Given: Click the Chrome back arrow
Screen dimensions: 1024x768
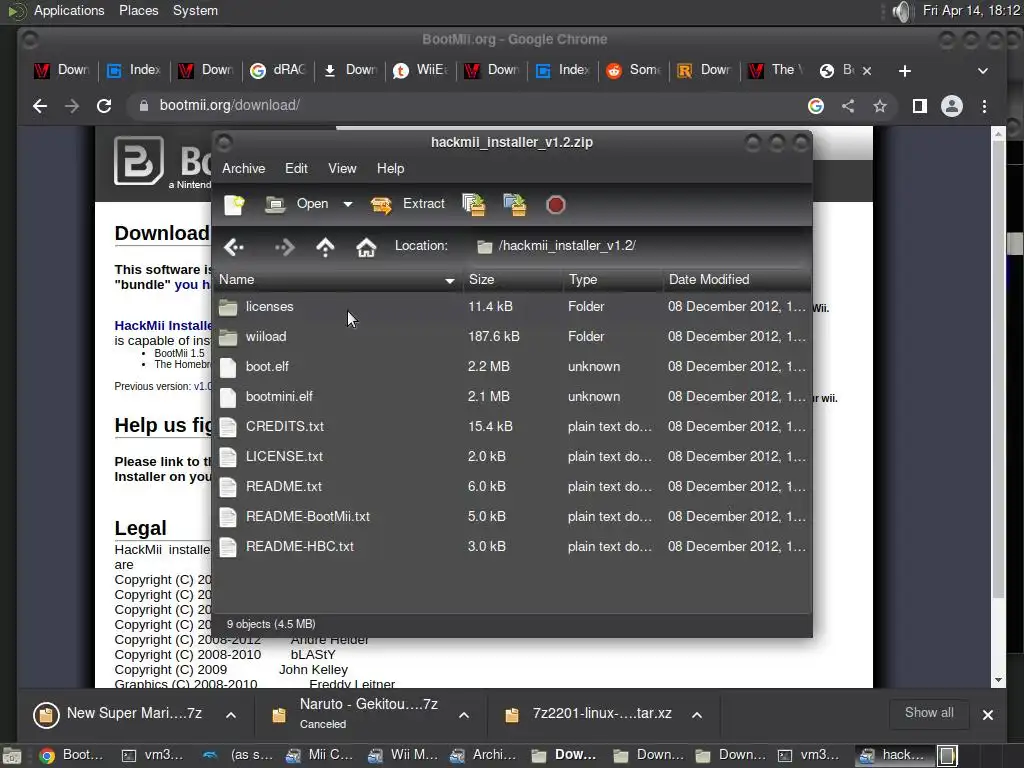Looking at the screenshot, I should pyautogui.click(x=40, y=106).
